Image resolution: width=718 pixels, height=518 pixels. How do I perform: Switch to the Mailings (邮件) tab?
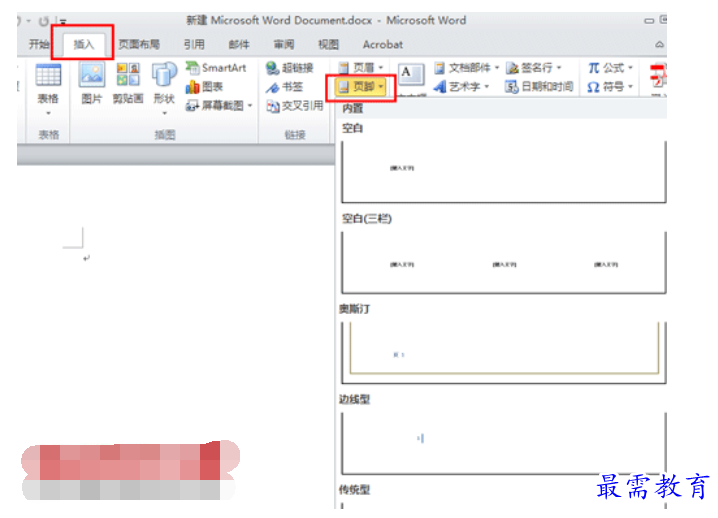click(x=239, y=44)
